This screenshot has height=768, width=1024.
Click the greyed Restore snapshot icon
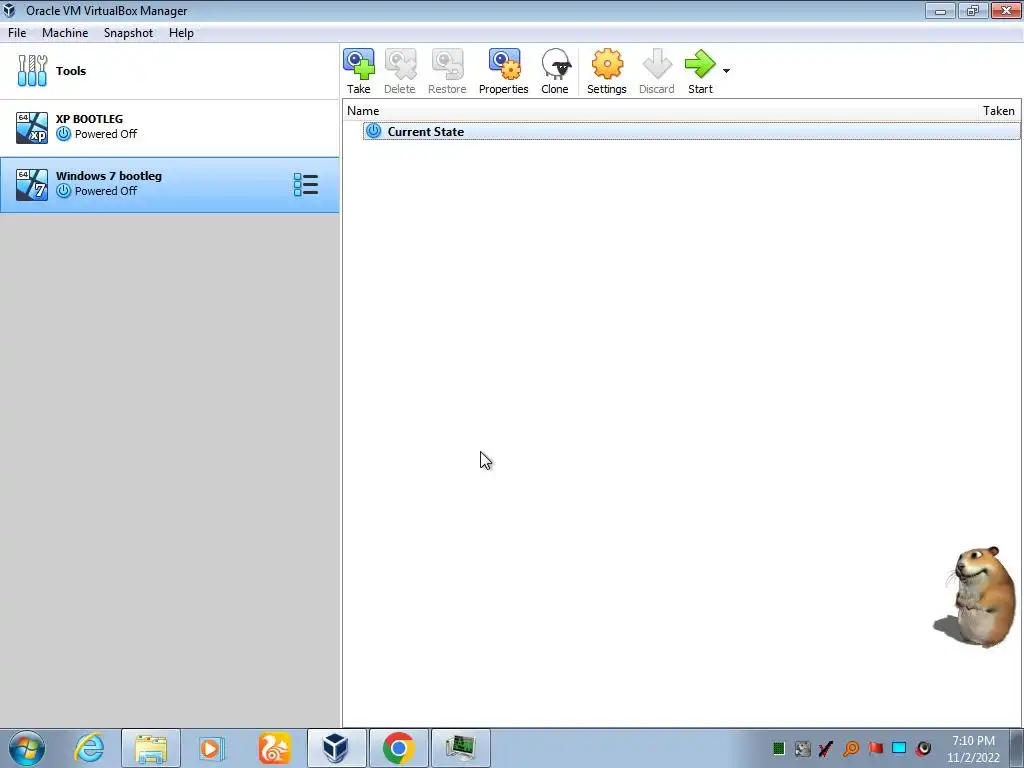(447, 71)
